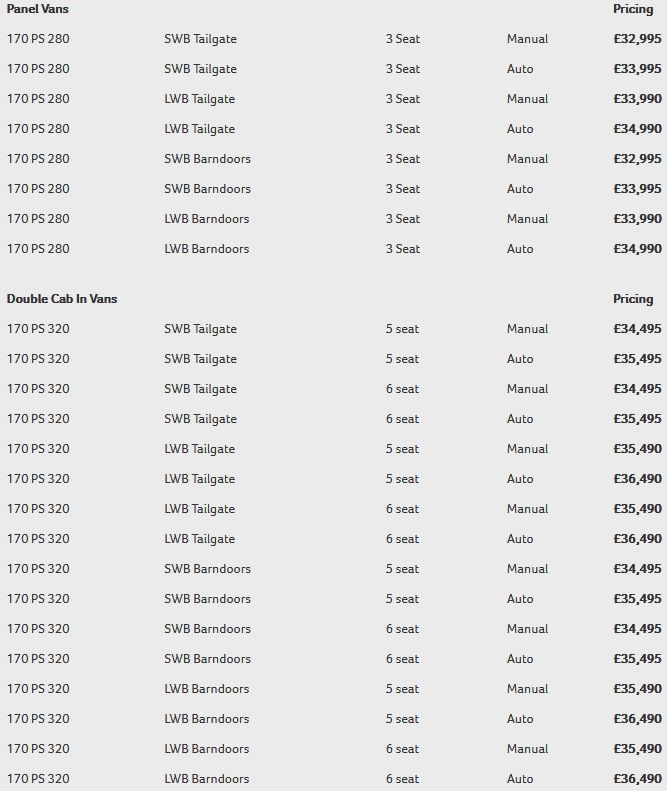Click "LWB Barndoors" in double cab 5-seat Manual row

[x=207, y=689]
